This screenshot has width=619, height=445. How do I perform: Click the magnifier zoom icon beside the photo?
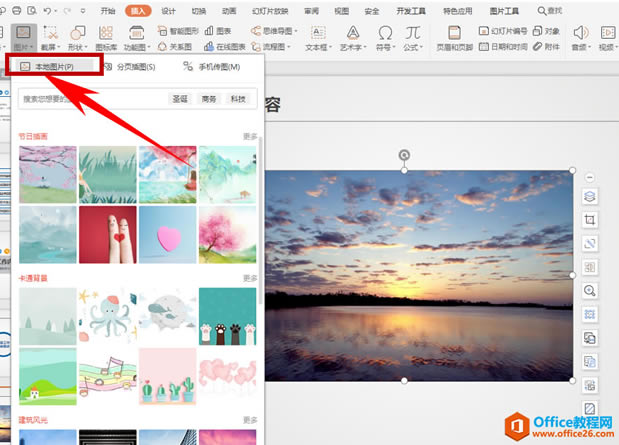(590, 291)
